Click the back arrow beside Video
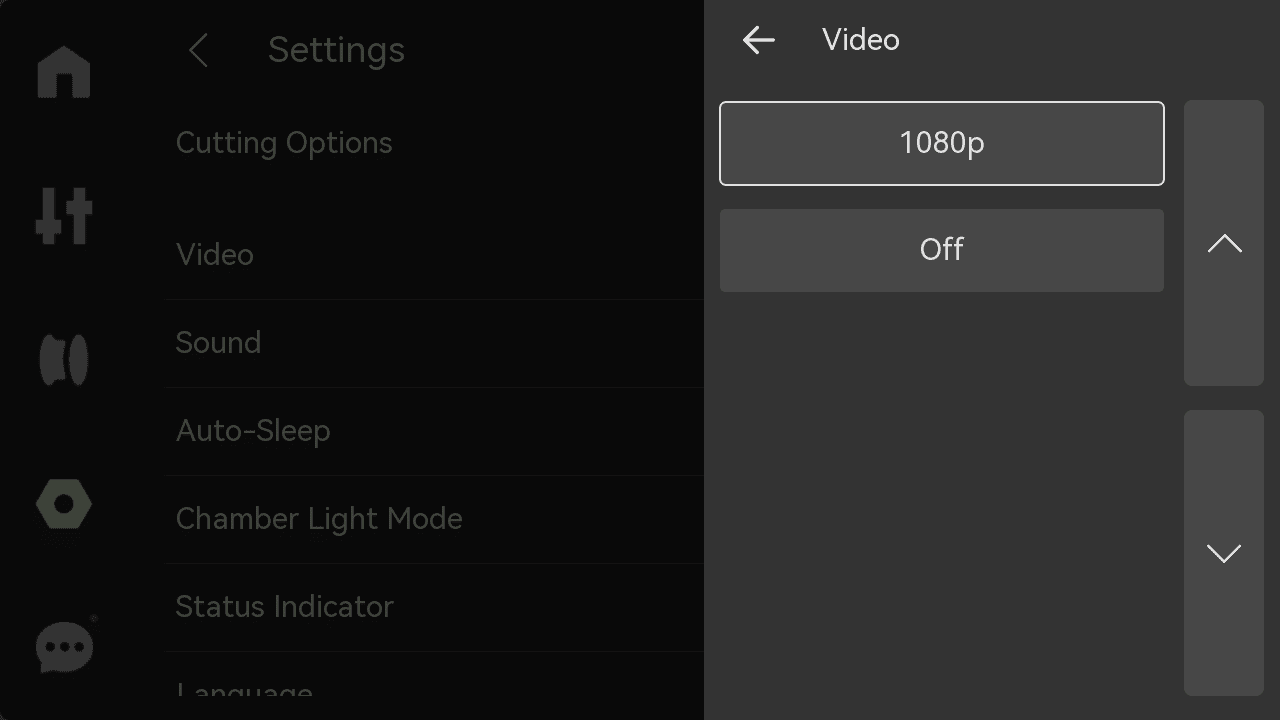Image resolution: width=1280 pixels, height=720 pixels. (759, 40)
